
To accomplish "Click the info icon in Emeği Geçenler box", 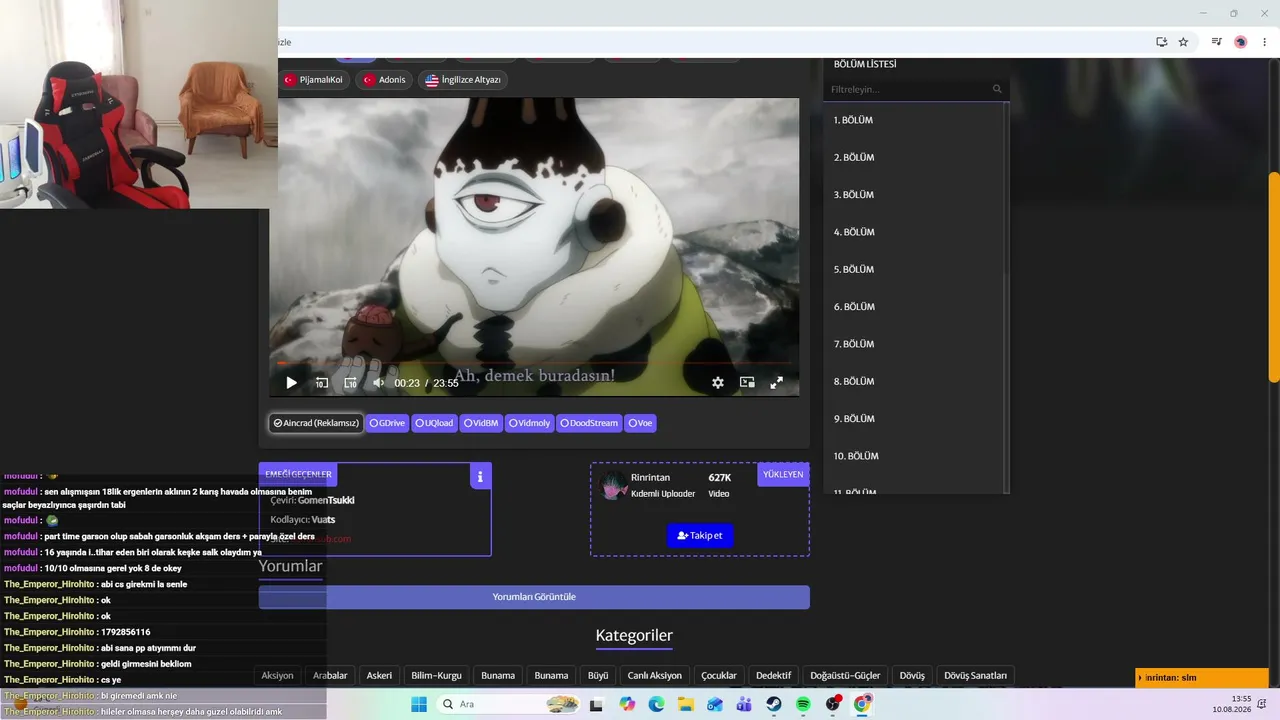I will [x=480, y=477].
